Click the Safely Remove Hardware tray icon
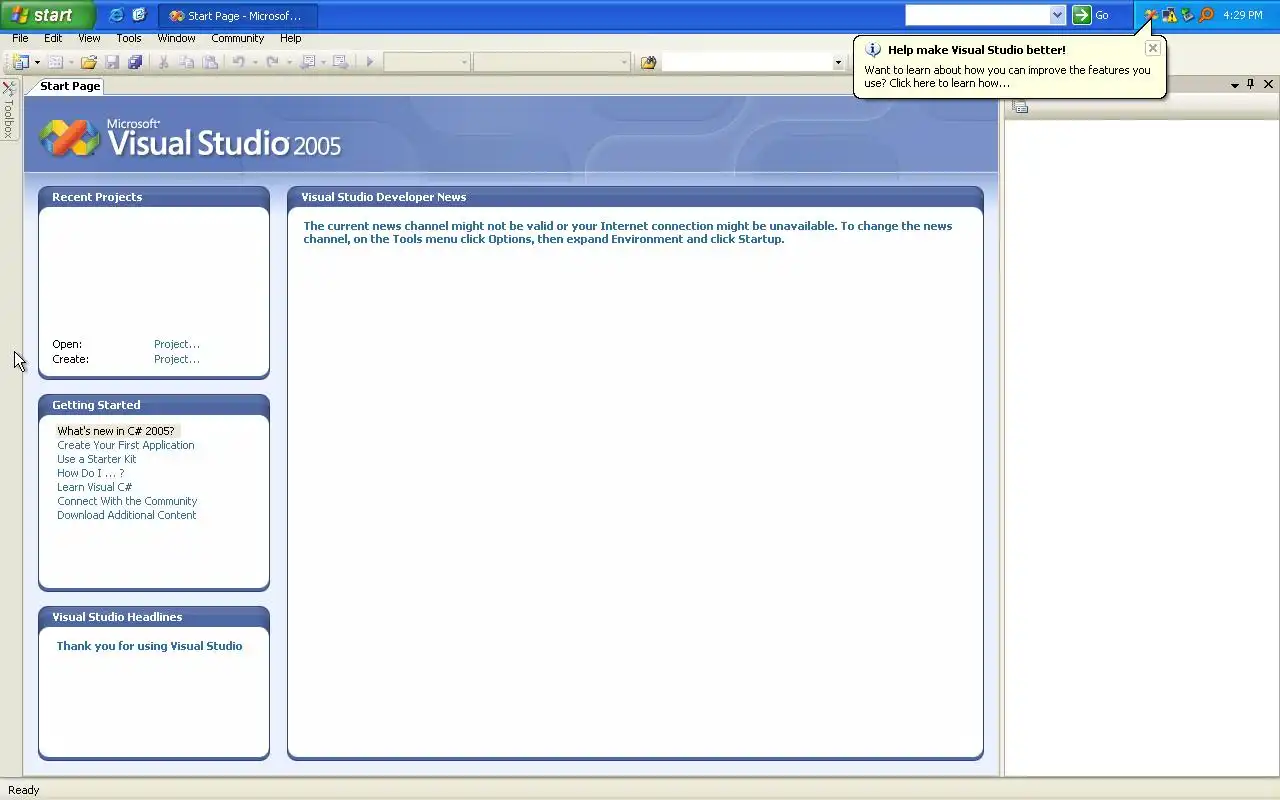Image resolution: width=1280 pixels, height=800 pixels. (x=1188, y=15)
